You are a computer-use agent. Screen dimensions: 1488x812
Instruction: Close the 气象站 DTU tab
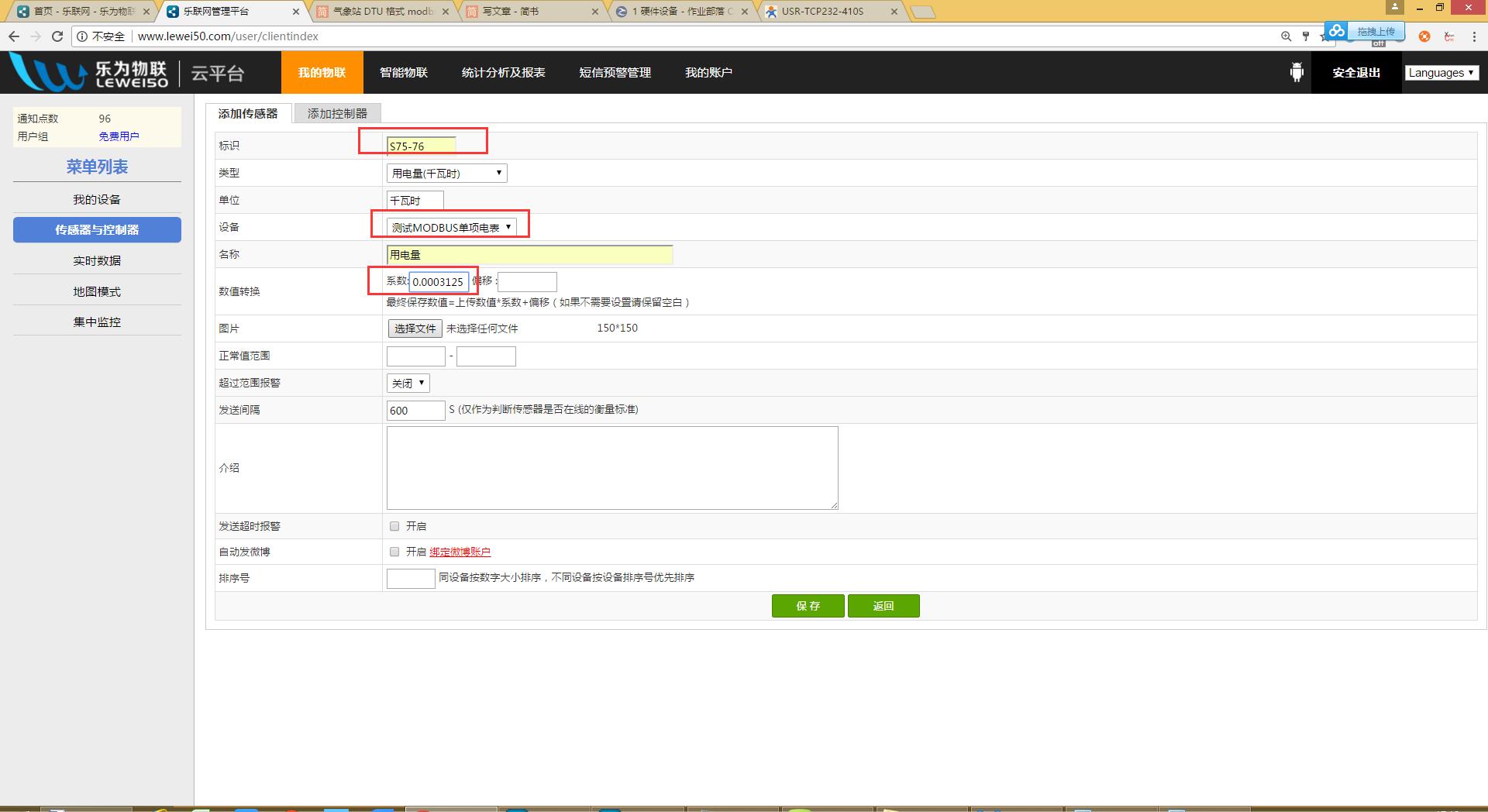[x=446, y=12]
